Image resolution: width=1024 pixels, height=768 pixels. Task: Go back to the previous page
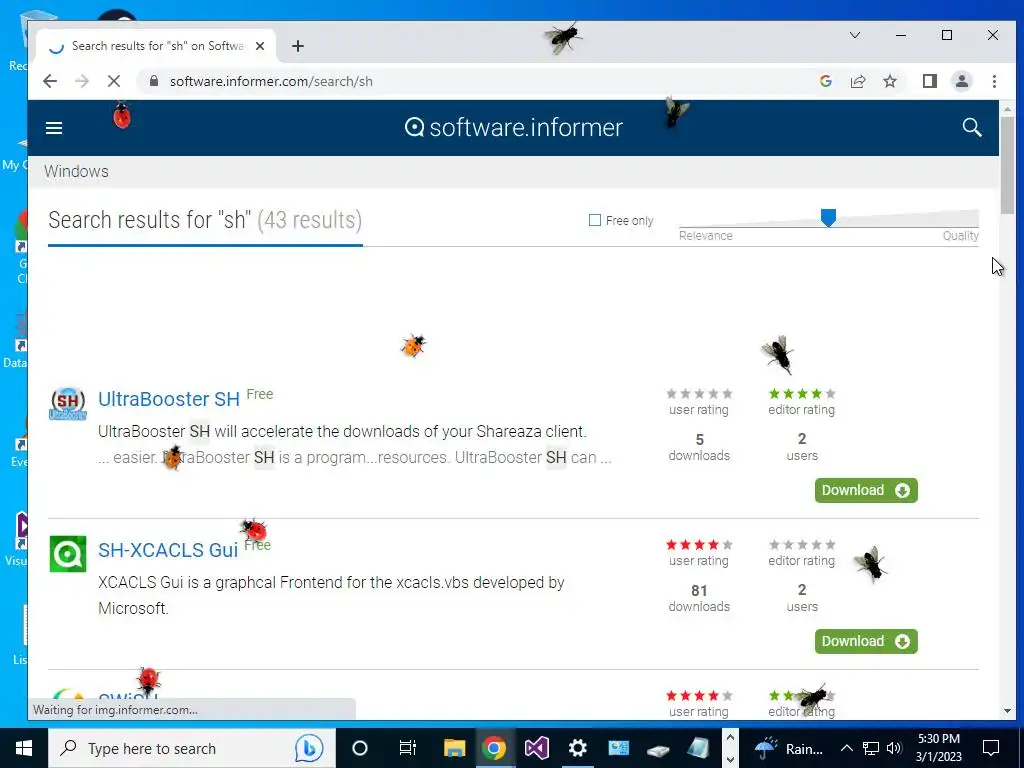click(x=50, y=81)
